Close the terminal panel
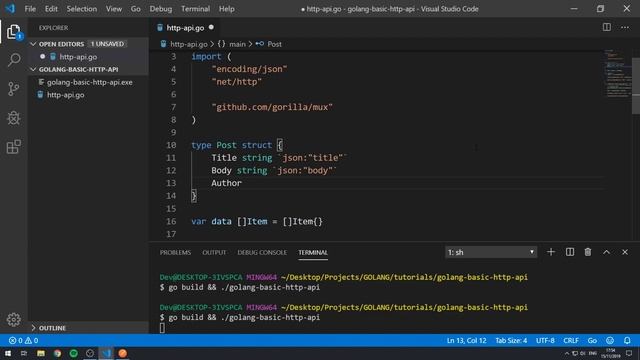The width and height of the screenshot is (640, 360). click(625, 252)
